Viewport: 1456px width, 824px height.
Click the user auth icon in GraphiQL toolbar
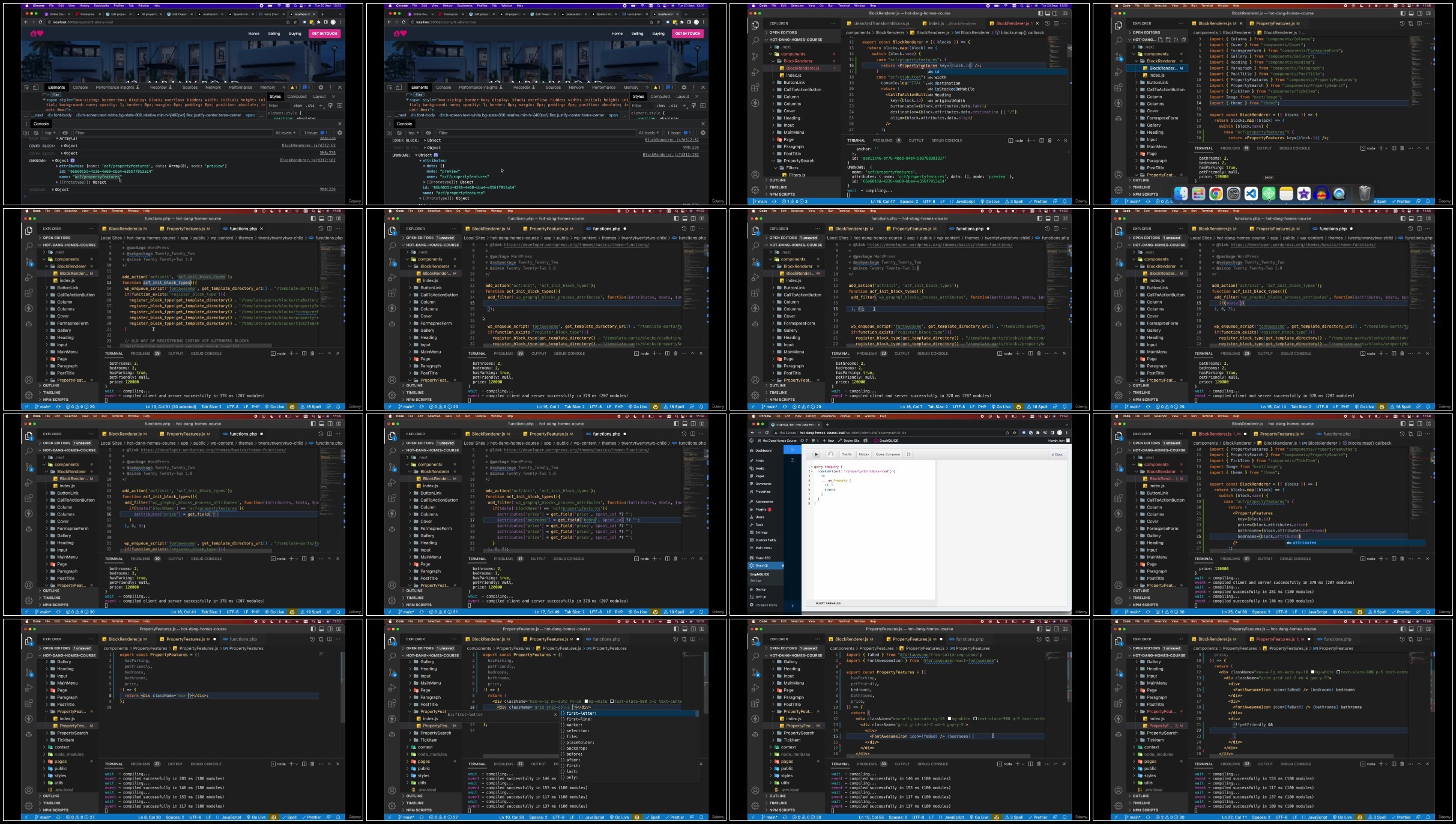click(830, 454)
